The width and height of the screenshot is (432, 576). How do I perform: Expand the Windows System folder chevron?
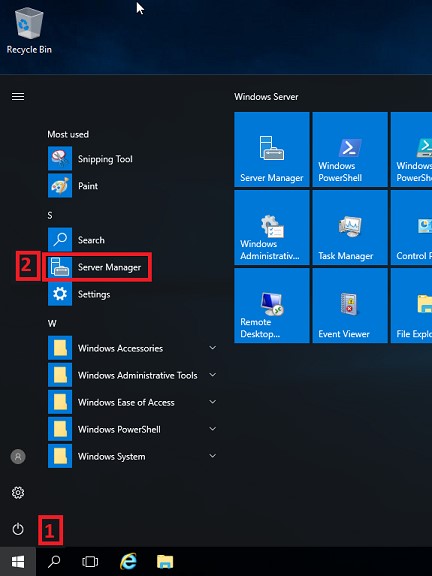click(212, 456)
